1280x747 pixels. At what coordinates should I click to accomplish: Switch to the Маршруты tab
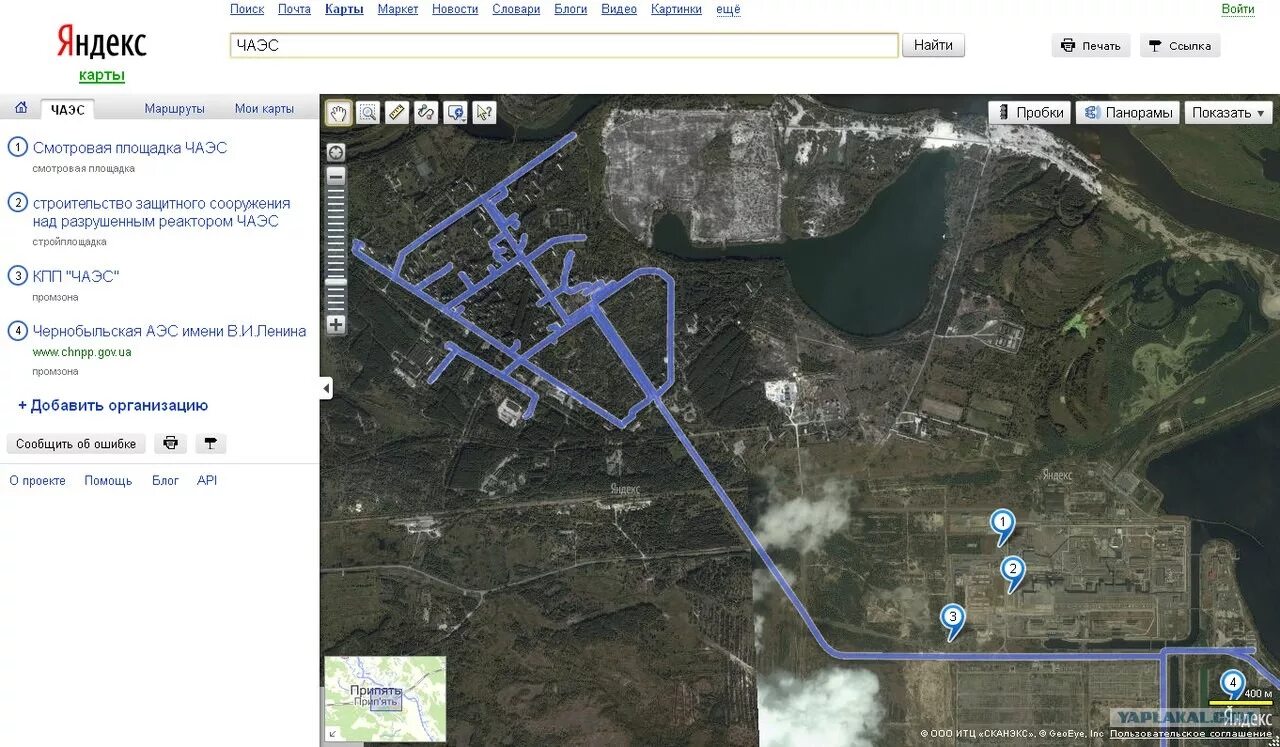174,109
